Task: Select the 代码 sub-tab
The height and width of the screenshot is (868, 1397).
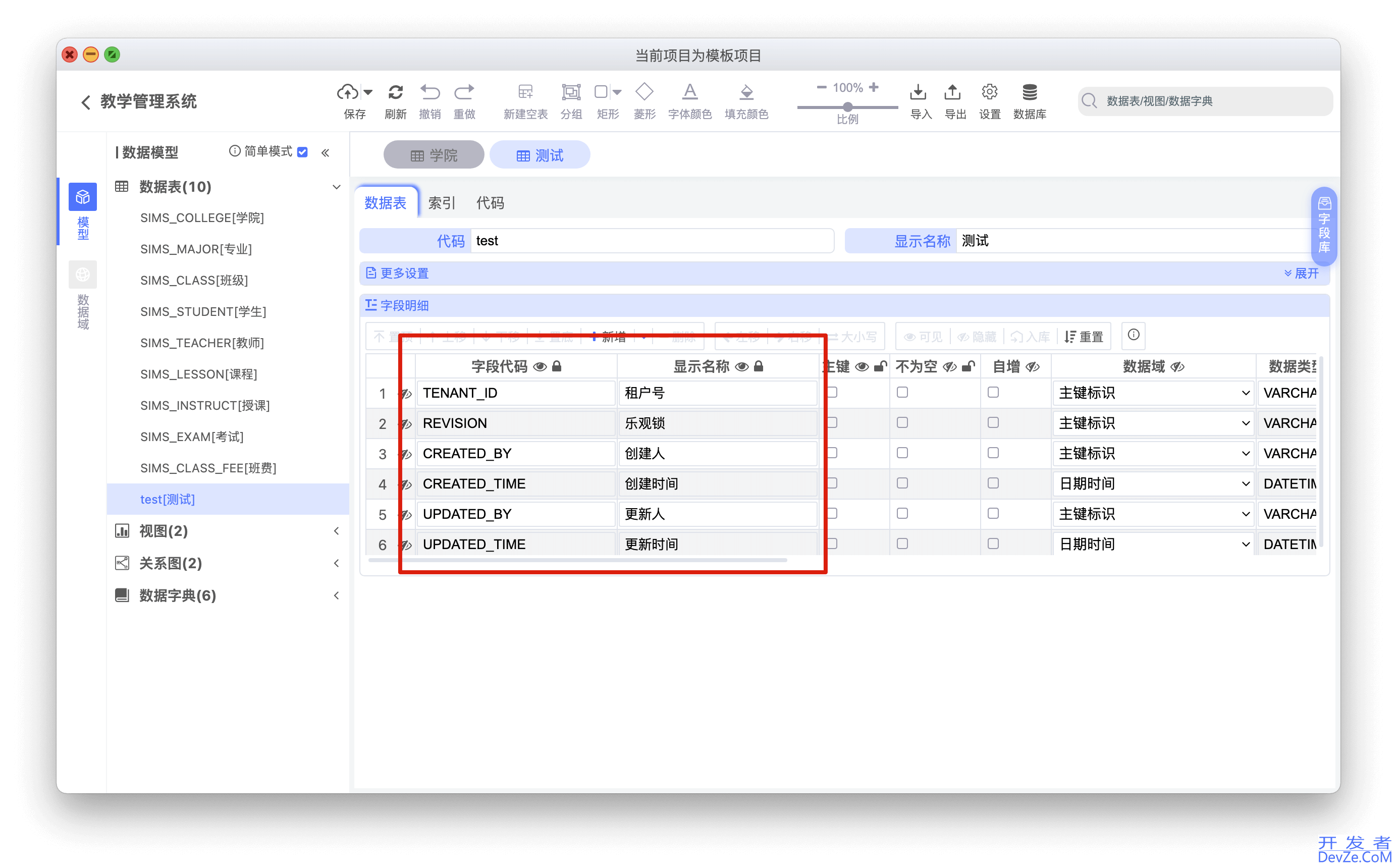Action: click(490, 203)
